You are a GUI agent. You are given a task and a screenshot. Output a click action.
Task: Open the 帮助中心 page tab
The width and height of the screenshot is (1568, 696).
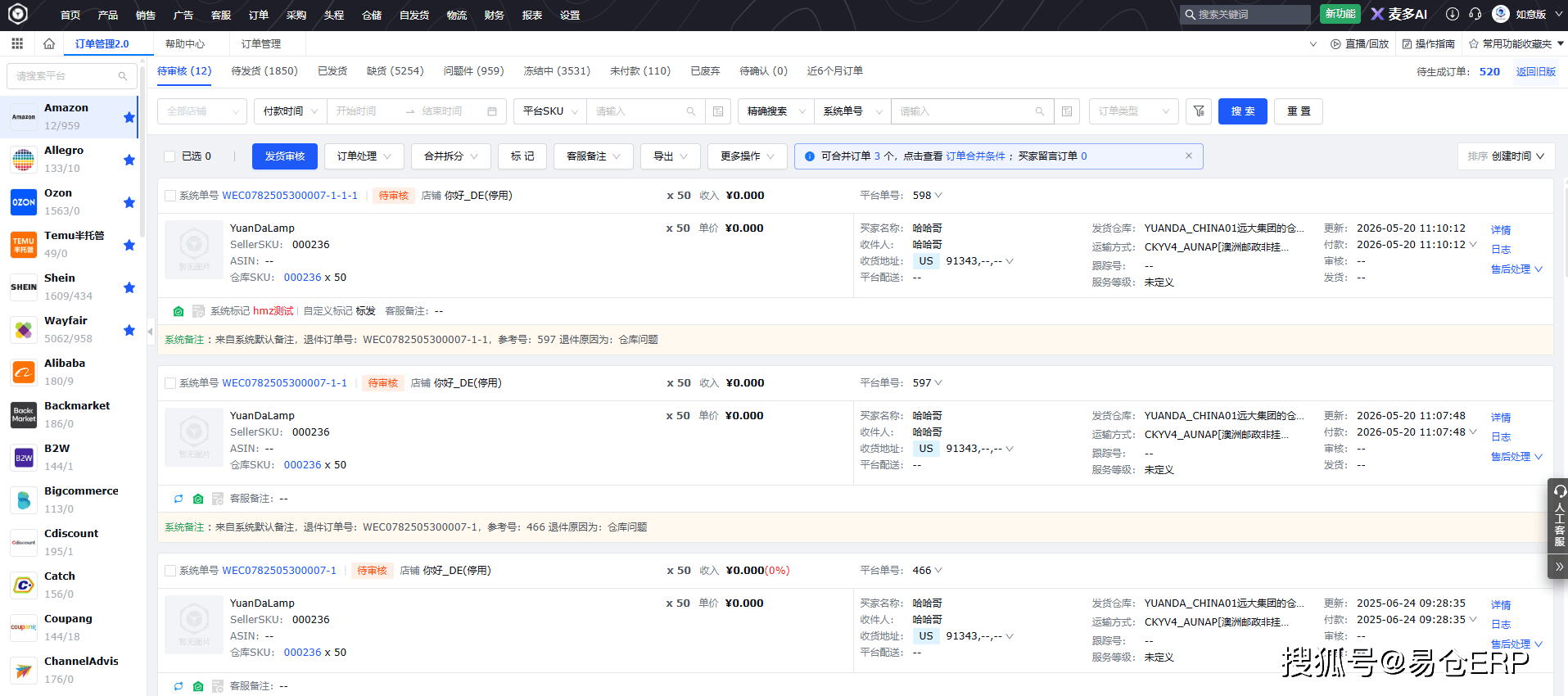pos(185,44)
